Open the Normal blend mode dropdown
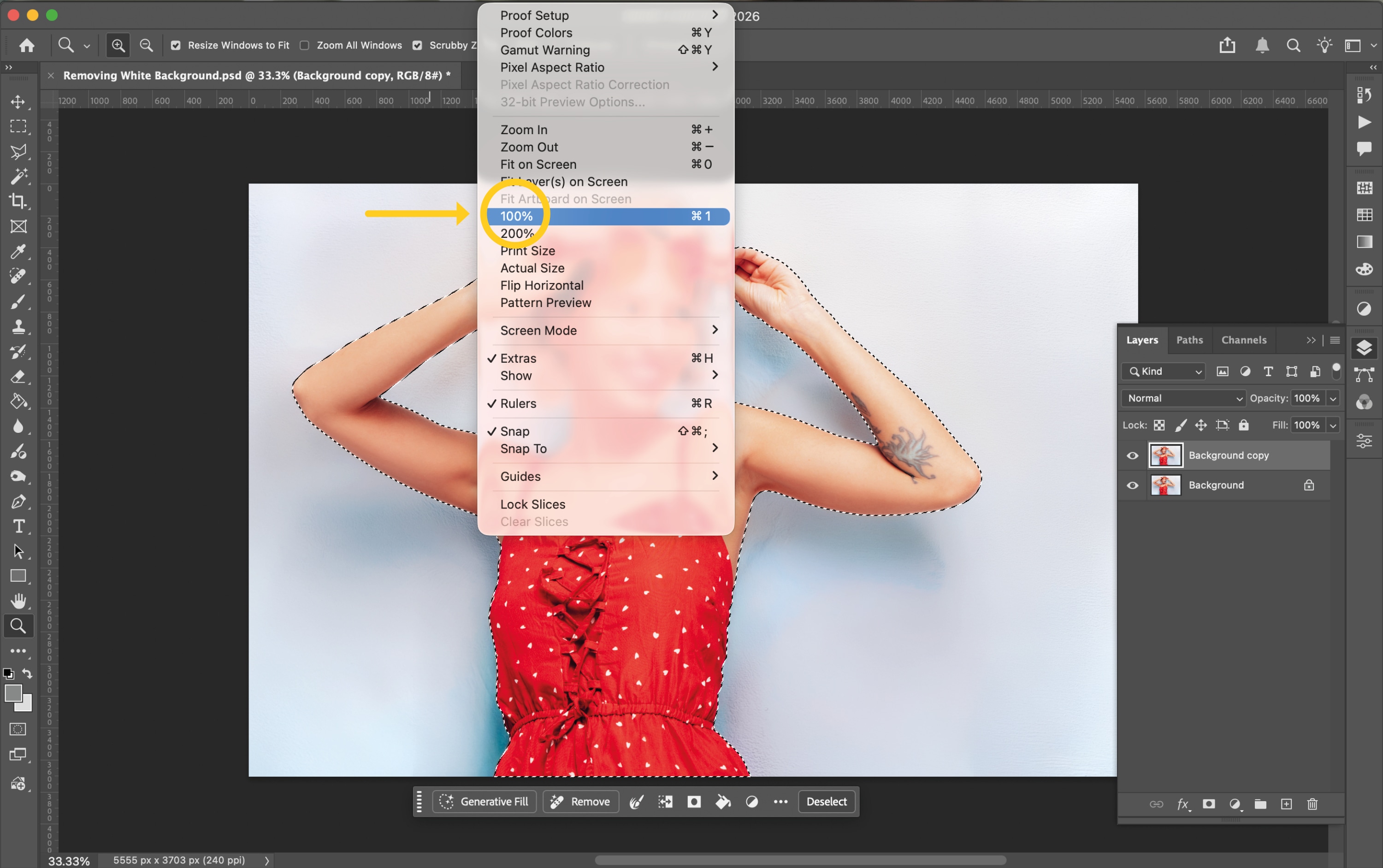This screenshot has height=868, width=1383. 1183,398
